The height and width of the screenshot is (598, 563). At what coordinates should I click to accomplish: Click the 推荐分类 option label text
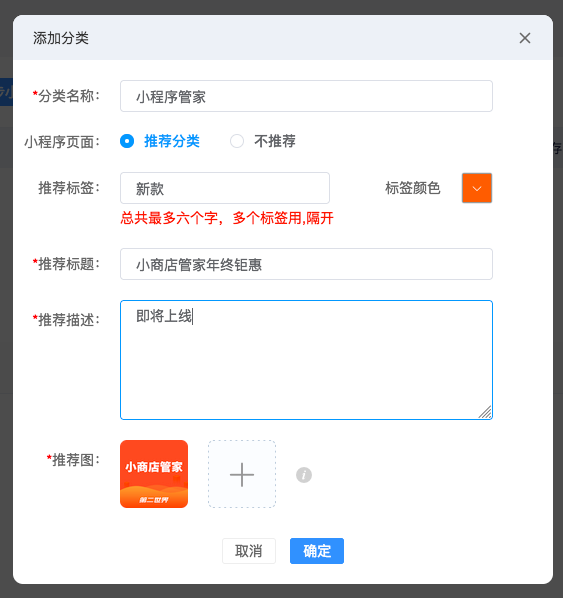(x=172, y=141)
